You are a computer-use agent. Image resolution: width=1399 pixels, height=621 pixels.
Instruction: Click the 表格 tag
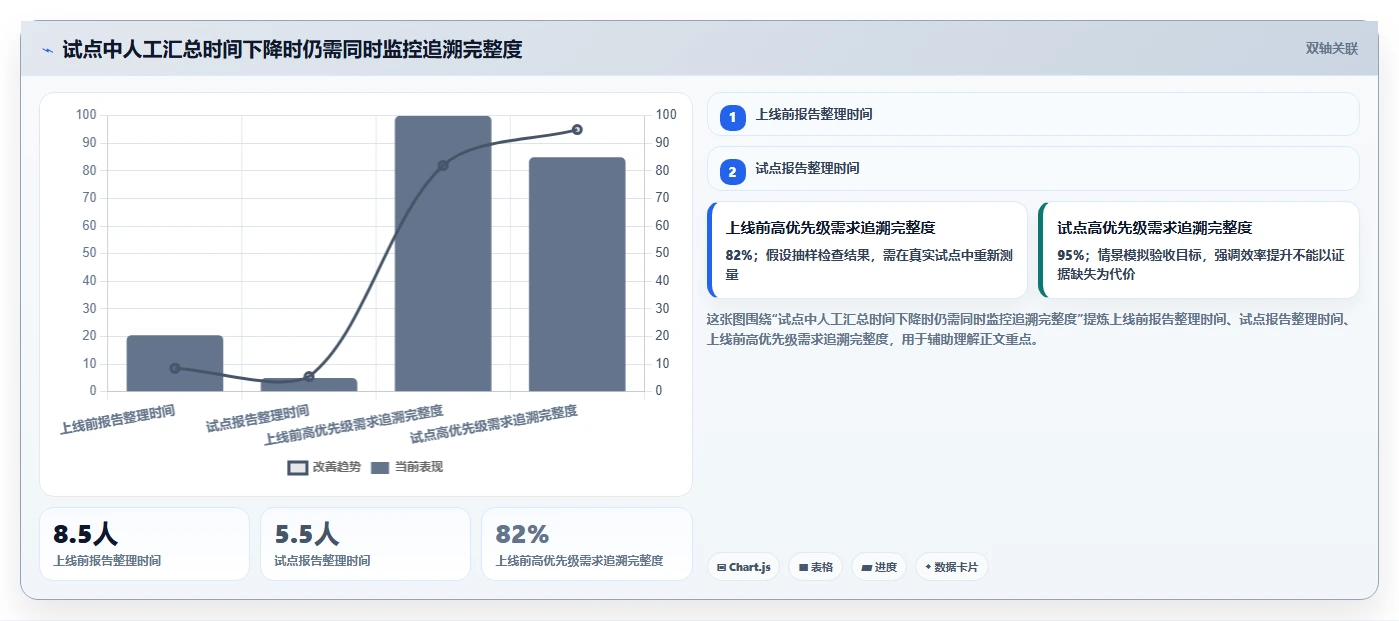[x=815, y=567]
